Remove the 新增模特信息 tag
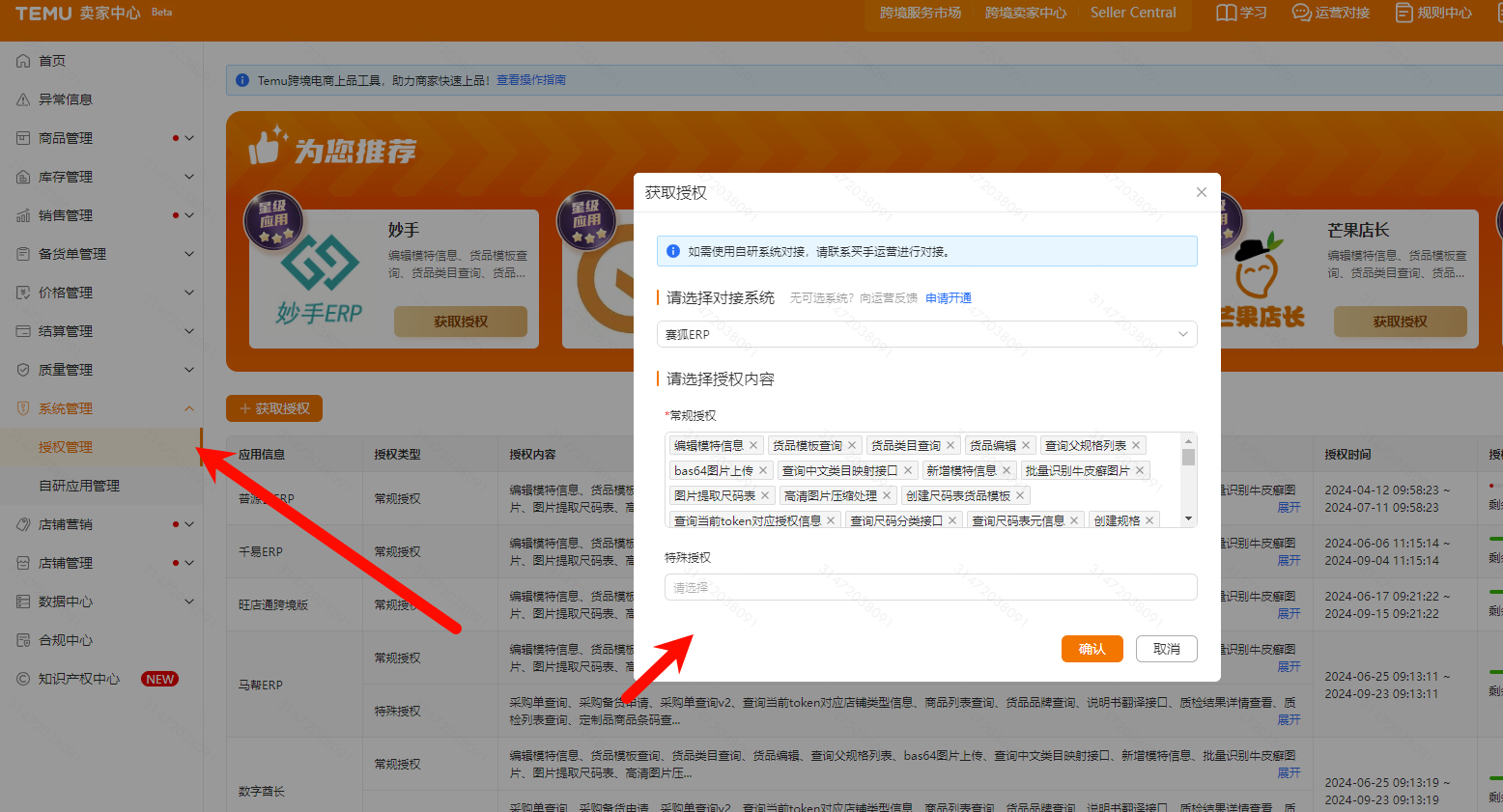 tap(1007, 470)
